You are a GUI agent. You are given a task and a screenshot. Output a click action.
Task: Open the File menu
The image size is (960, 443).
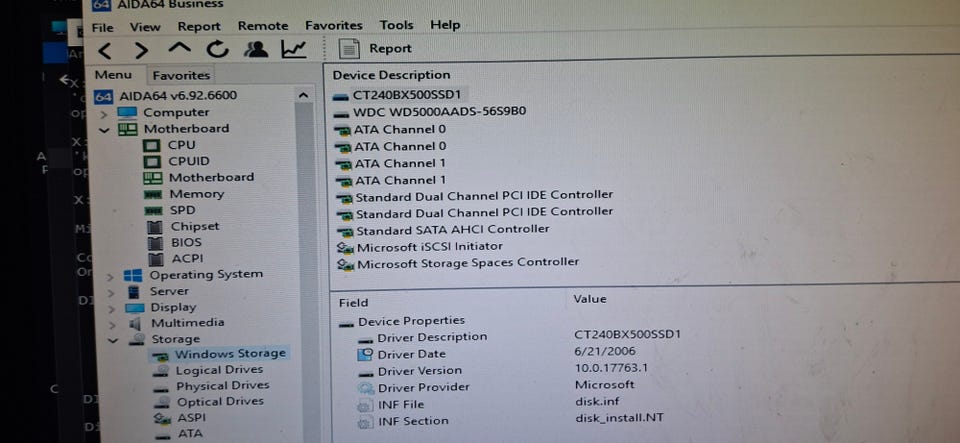coord(102,28)
